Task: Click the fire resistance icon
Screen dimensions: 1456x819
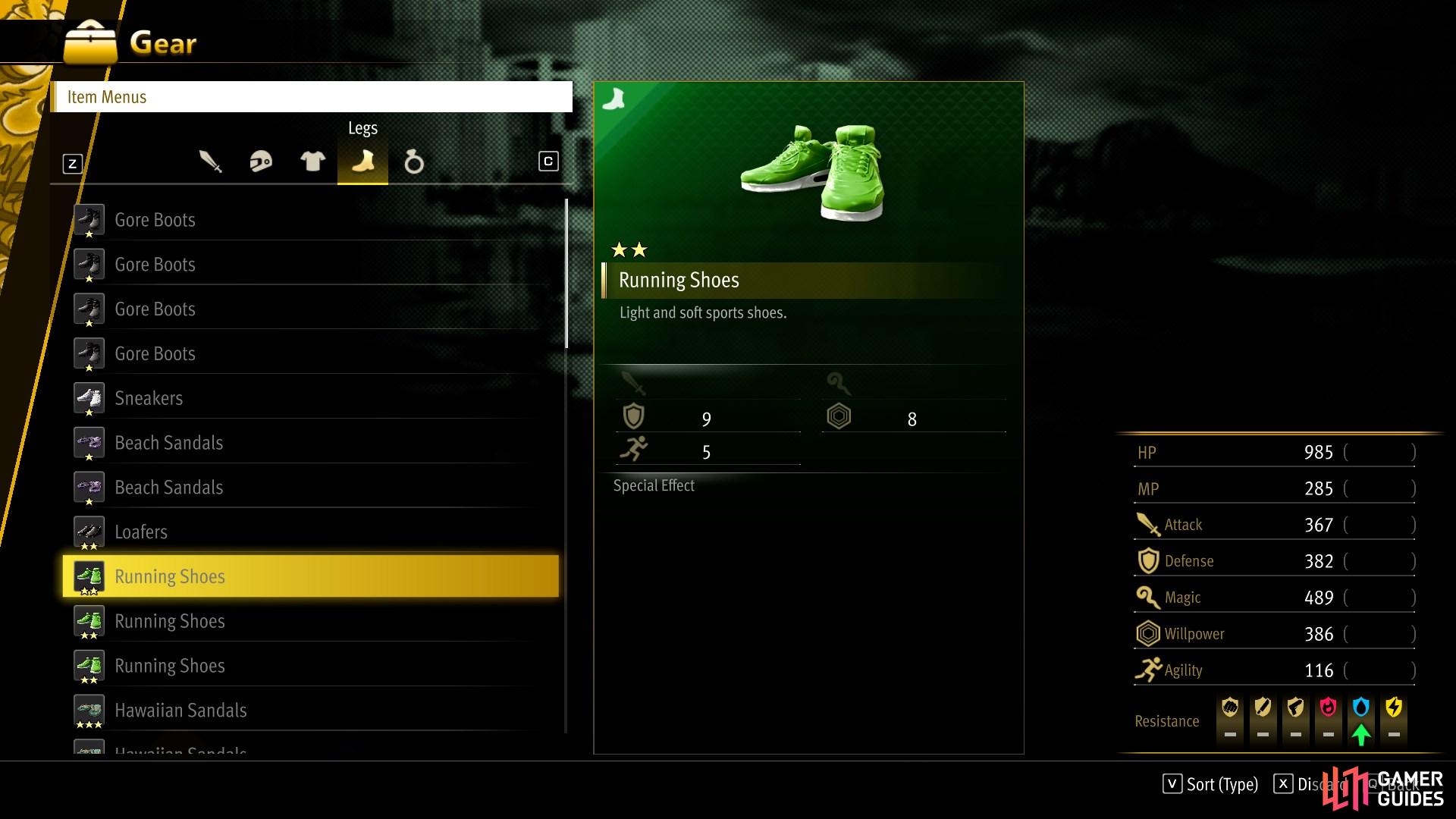Action: pyautogui.click(x=1328, y=708)
